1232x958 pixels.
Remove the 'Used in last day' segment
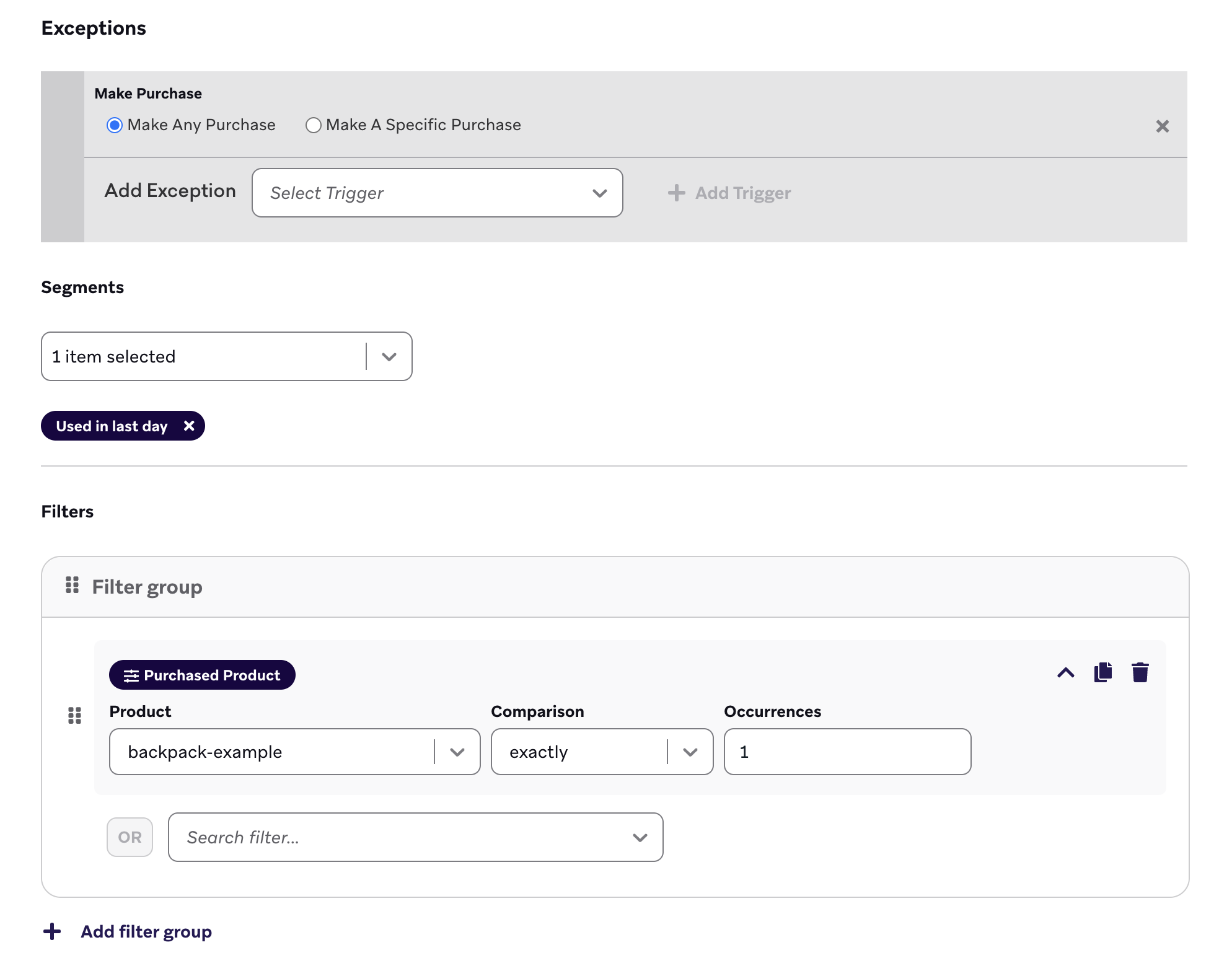[x=189, y=426]
